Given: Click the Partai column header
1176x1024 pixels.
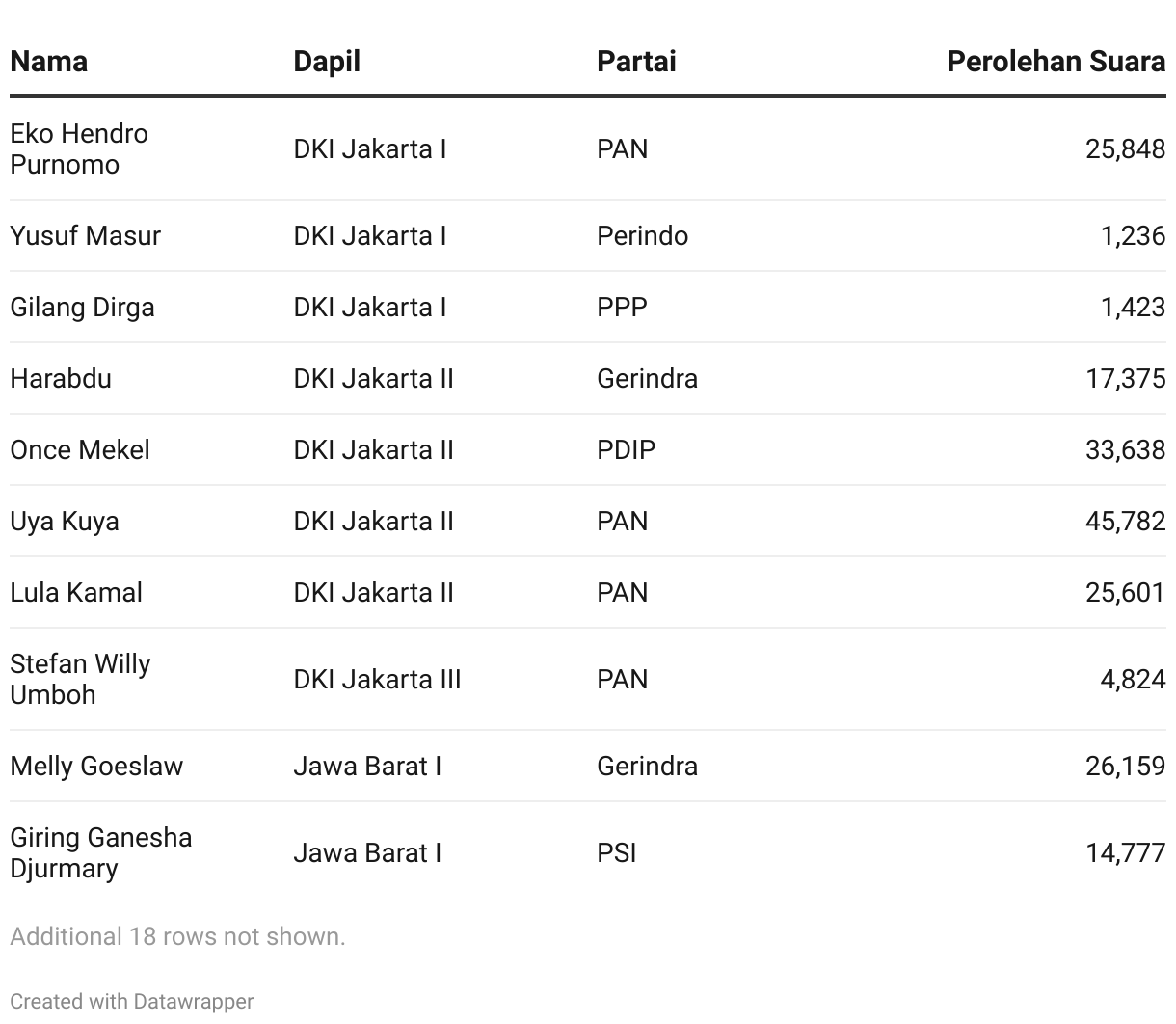Looking at the screenshot, I should [636, 61].
